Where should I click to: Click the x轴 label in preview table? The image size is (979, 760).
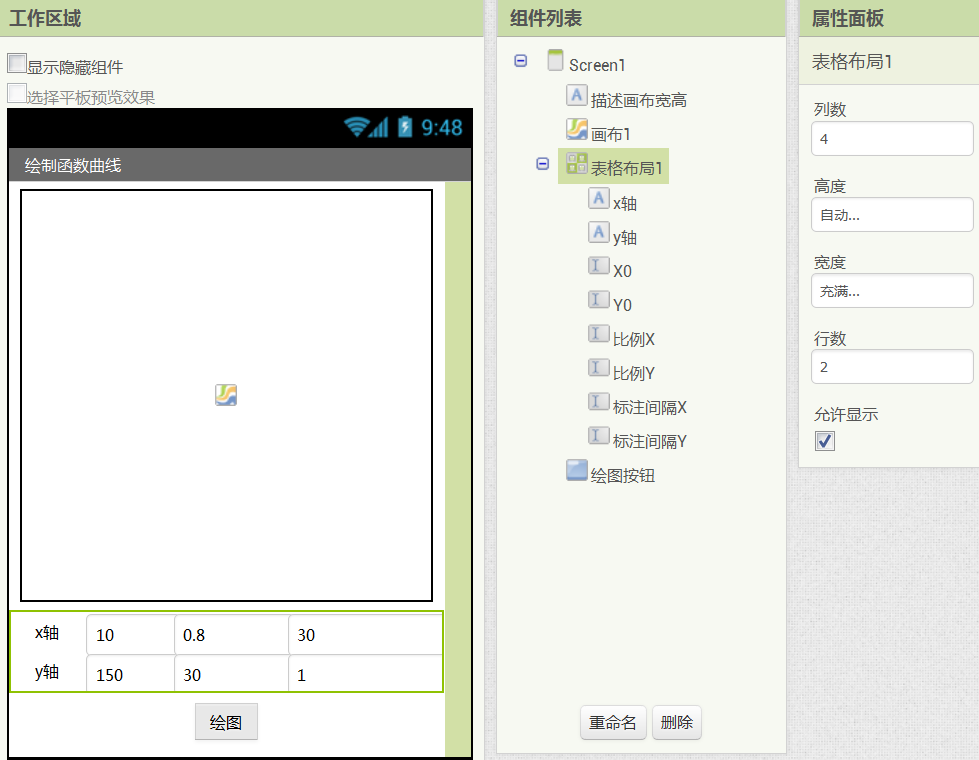[x=47, y=633]
